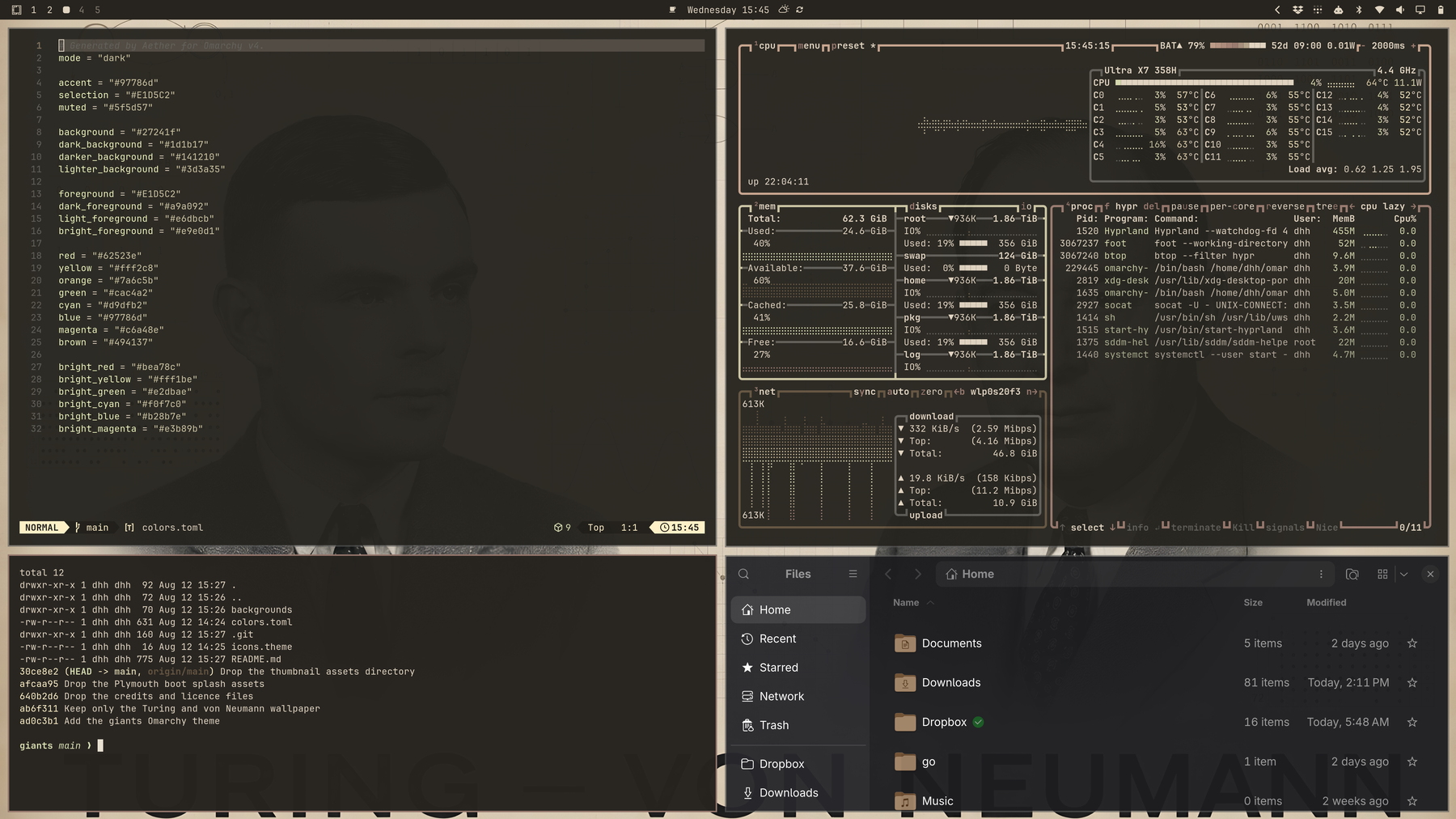
Task: Sort files by the Size column
Action: coord(1253,602)
